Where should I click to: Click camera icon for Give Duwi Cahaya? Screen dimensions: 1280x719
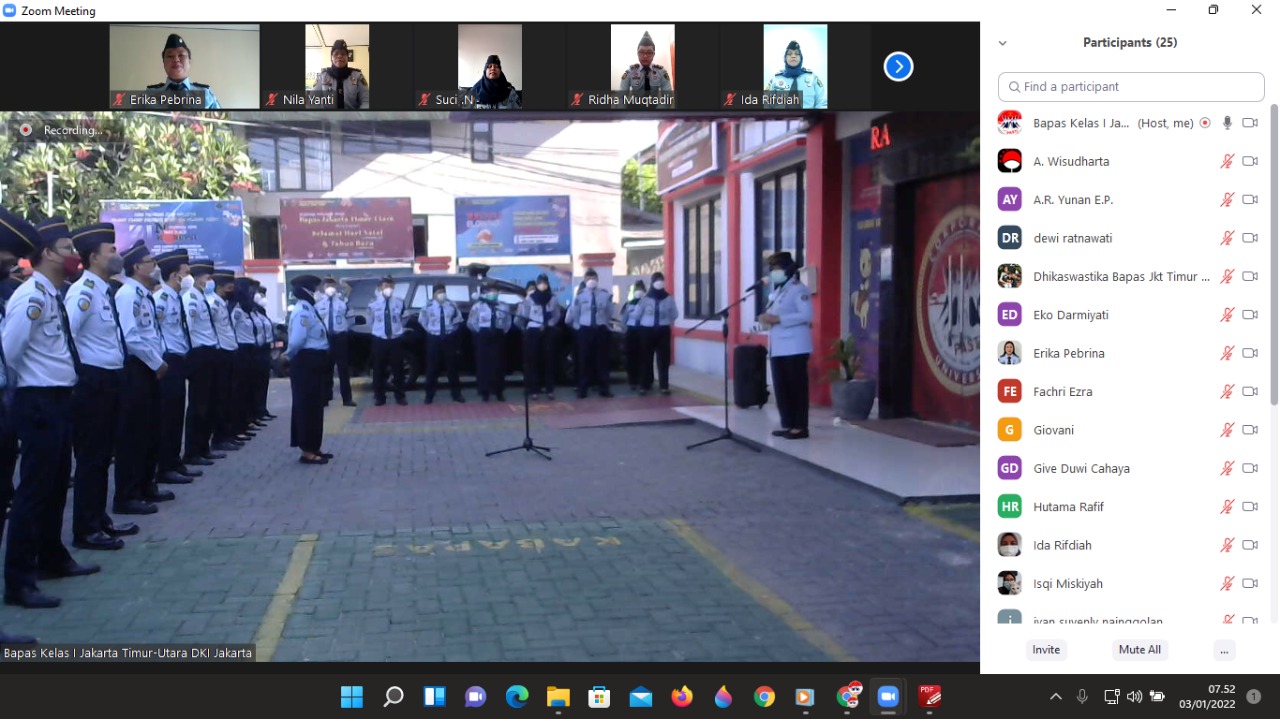[1250, 468]
